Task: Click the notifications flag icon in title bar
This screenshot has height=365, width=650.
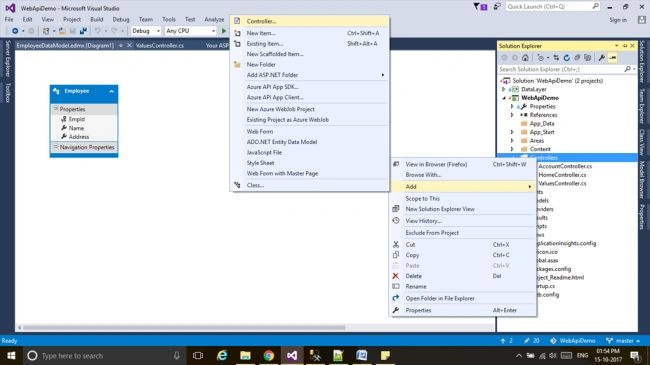Action: click(x=480, y=7)
